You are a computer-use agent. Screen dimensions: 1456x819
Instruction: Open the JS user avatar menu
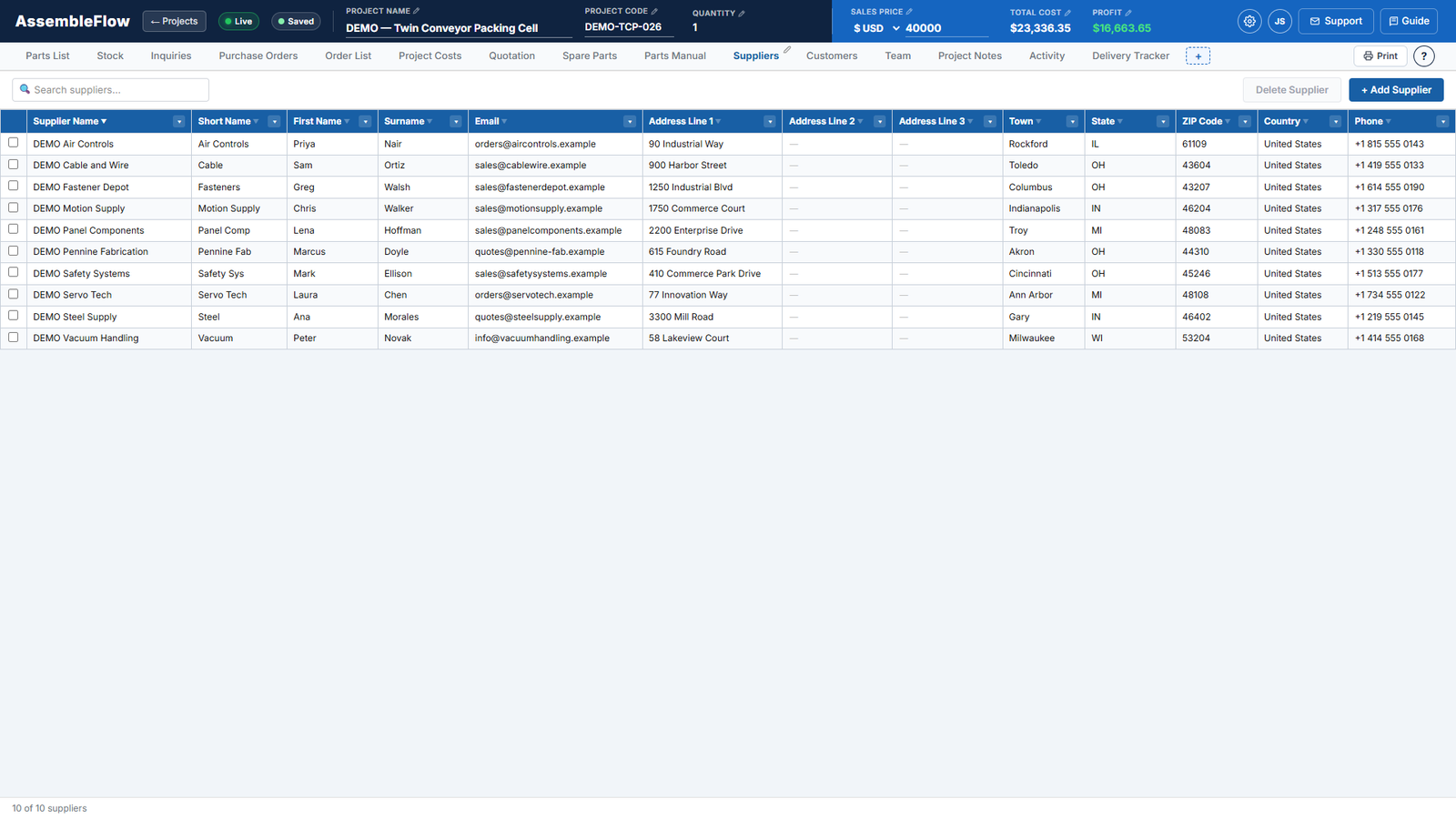pyautogui.click(x=1279, y=21)
